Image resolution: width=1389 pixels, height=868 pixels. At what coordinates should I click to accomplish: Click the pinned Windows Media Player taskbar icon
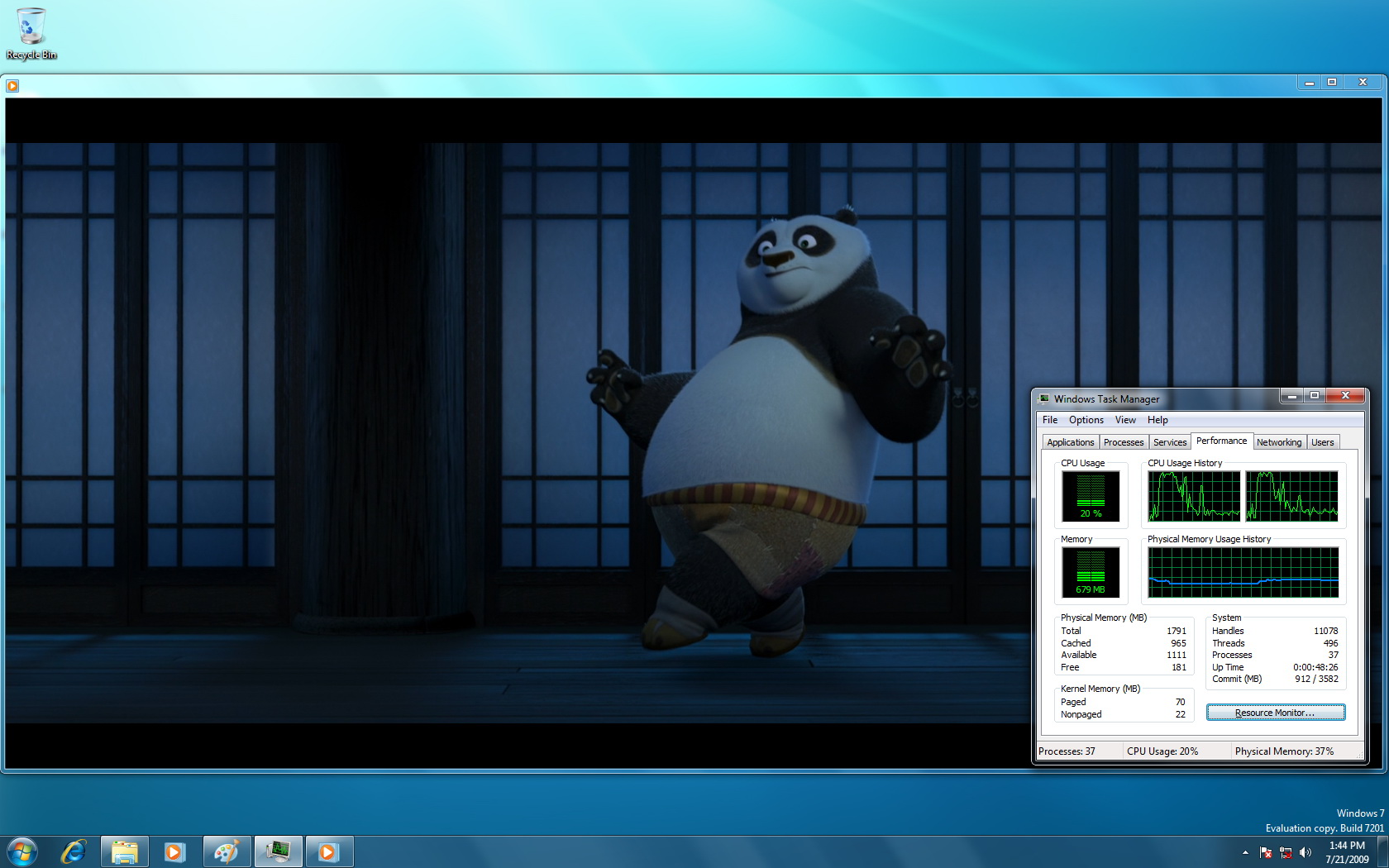tap(174, 851)
